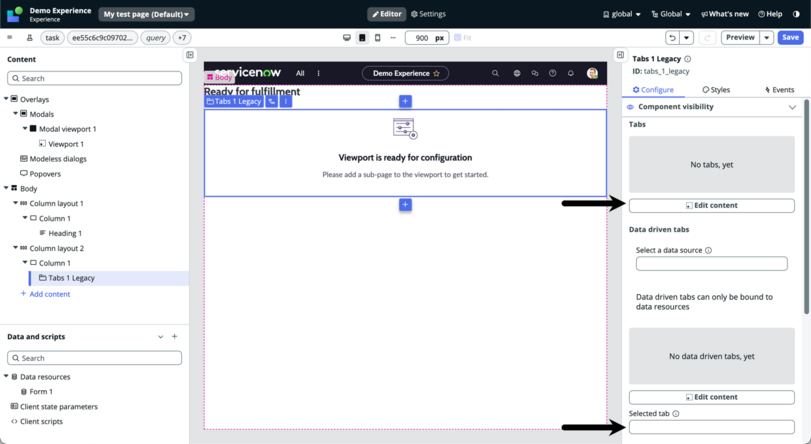Click the Select a data source field
811x444 pixels.
coord(712,263)
